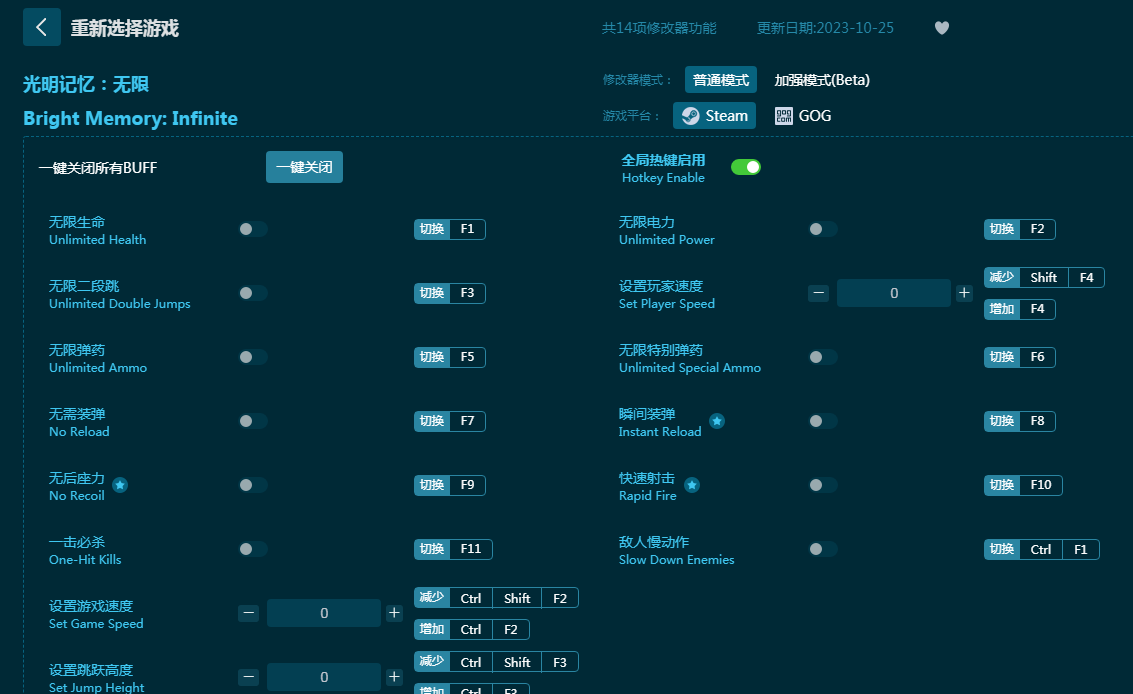Click Ctrl Shift F2 decrease Game Speed hotkey
The width and height of the screenshot is (1133, 694).
pos(496,598)
